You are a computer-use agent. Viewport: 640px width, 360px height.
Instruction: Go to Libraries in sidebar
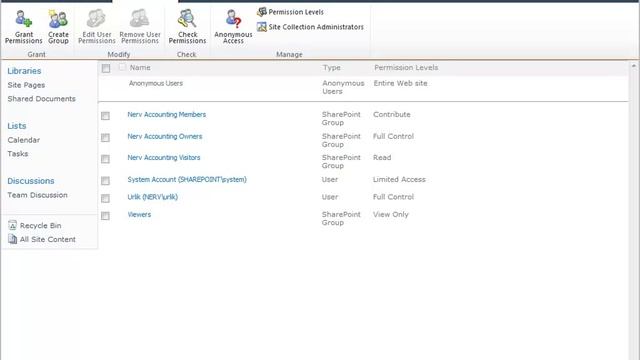[24, 71]
